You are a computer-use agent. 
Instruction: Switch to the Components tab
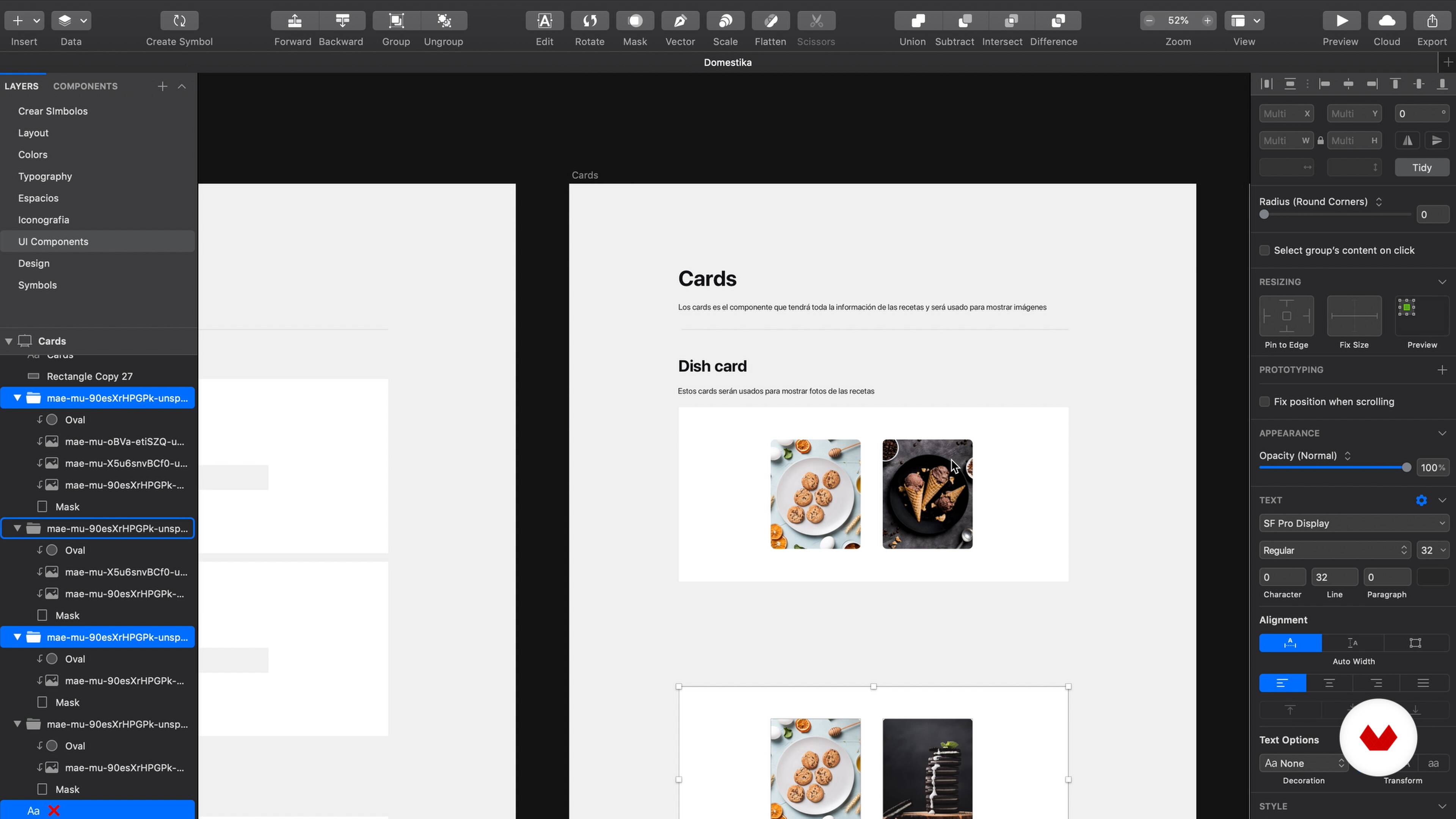[x=85, y=86]
